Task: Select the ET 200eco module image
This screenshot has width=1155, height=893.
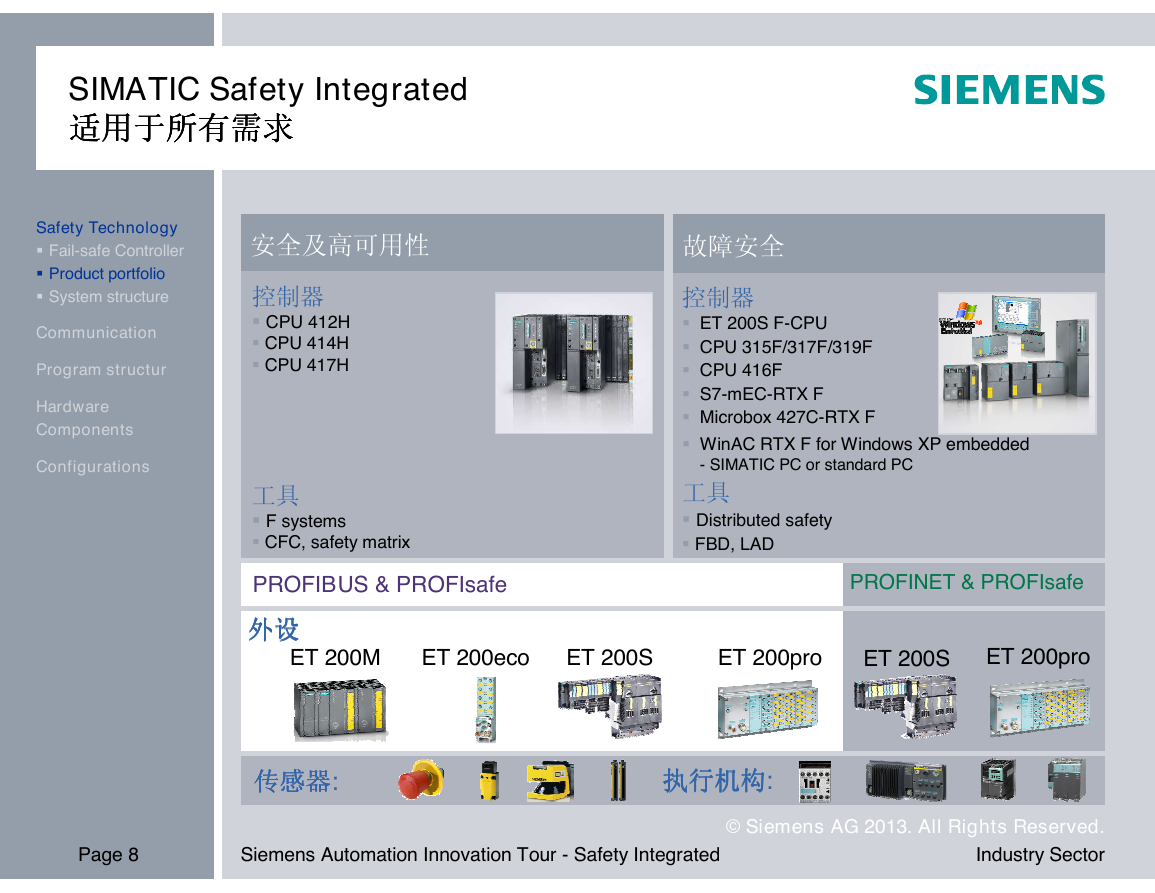Action: [485, 709]
